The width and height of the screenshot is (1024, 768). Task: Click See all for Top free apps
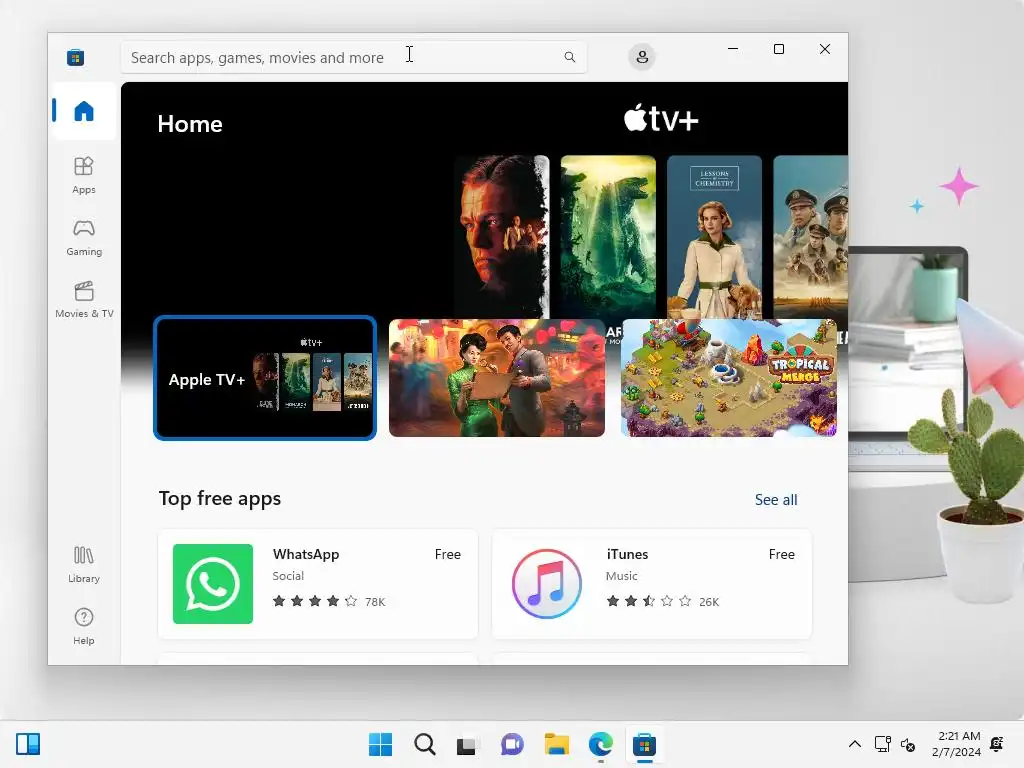776,500
